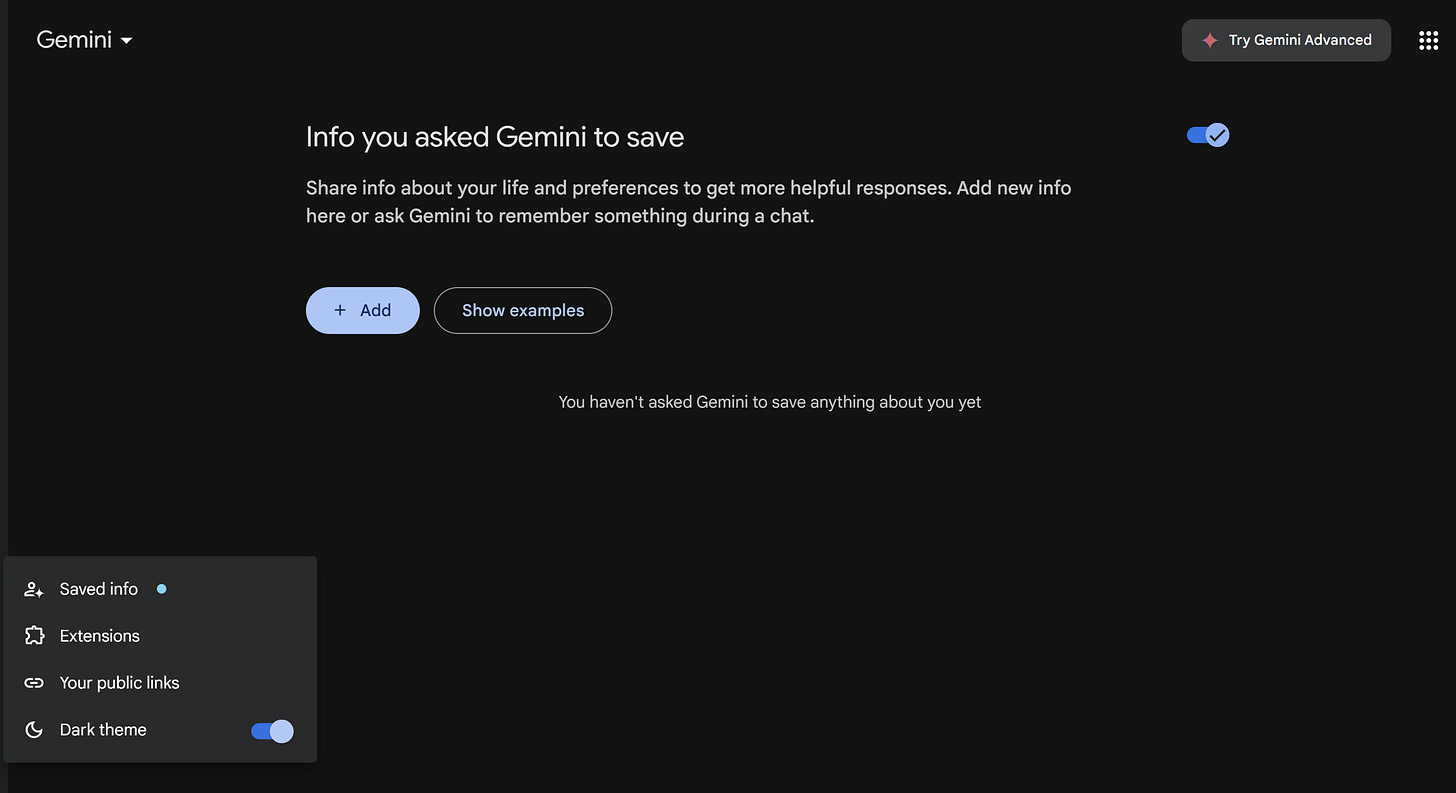Click text 'You haven't asked Gemini to save anything'

(770, 402)
